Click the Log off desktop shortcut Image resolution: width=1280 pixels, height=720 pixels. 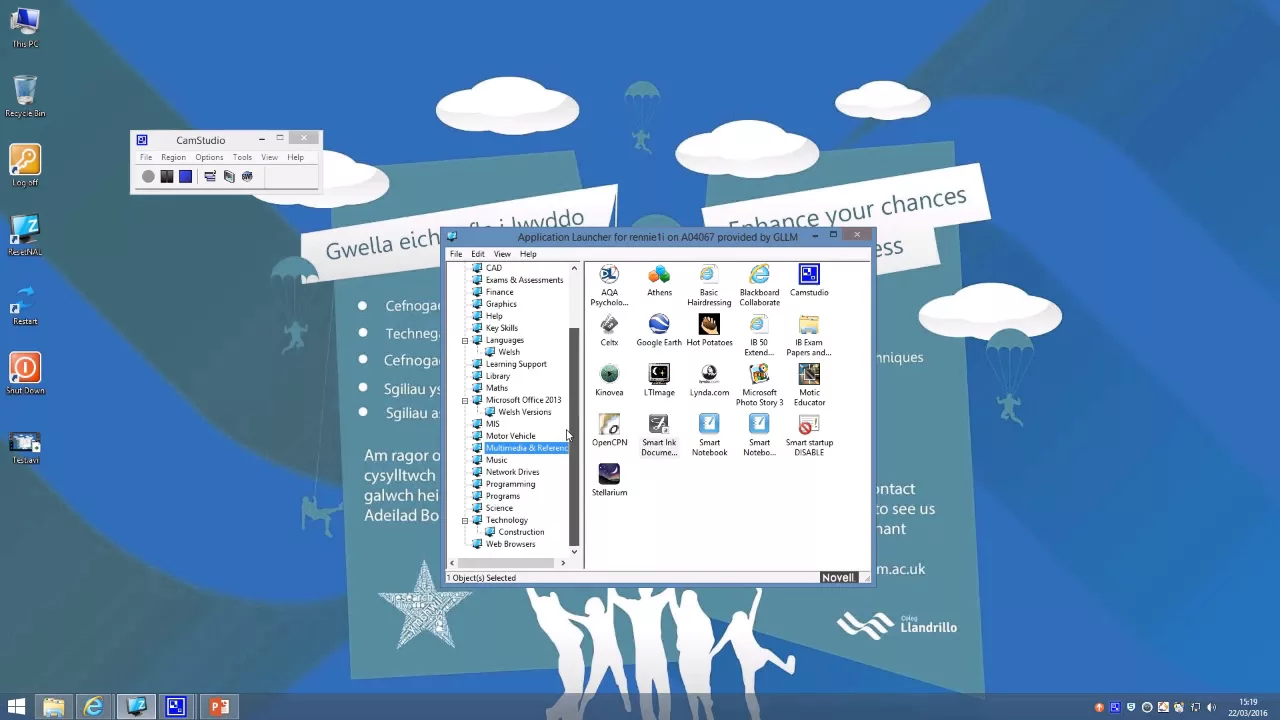25,166
